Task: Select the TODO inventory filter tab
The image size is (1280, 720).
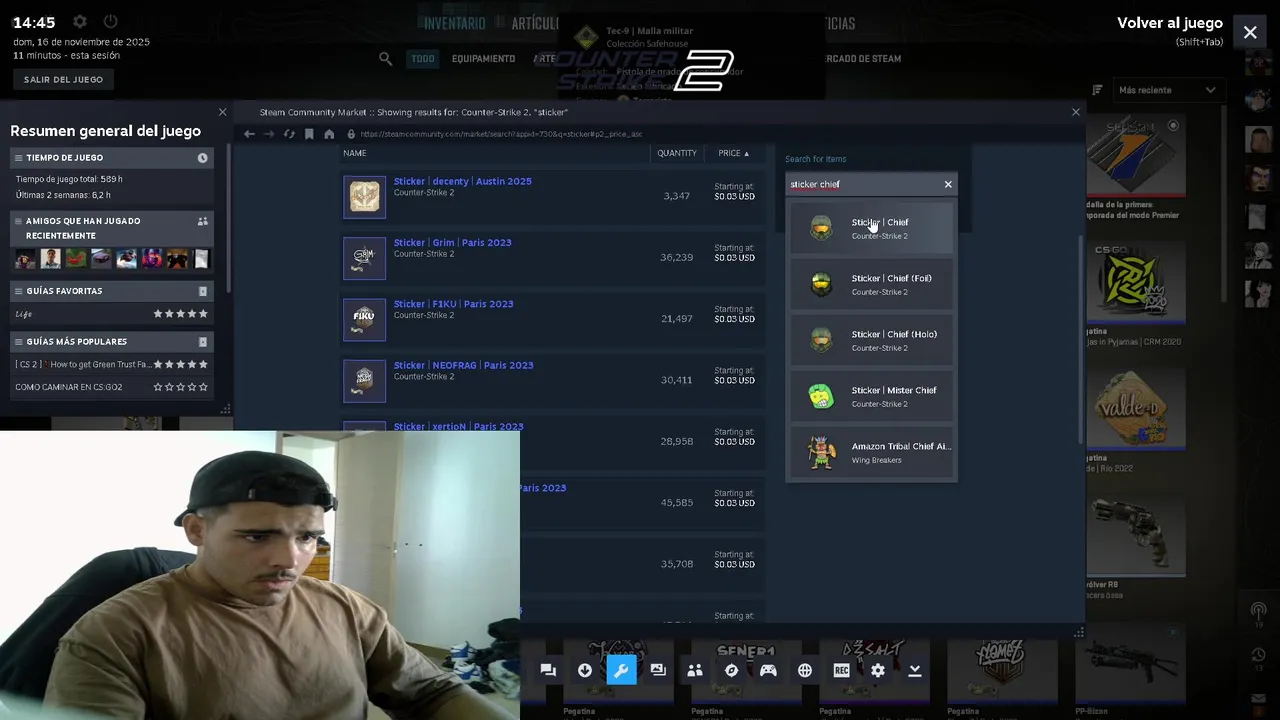Action: [x=423, y=59]
